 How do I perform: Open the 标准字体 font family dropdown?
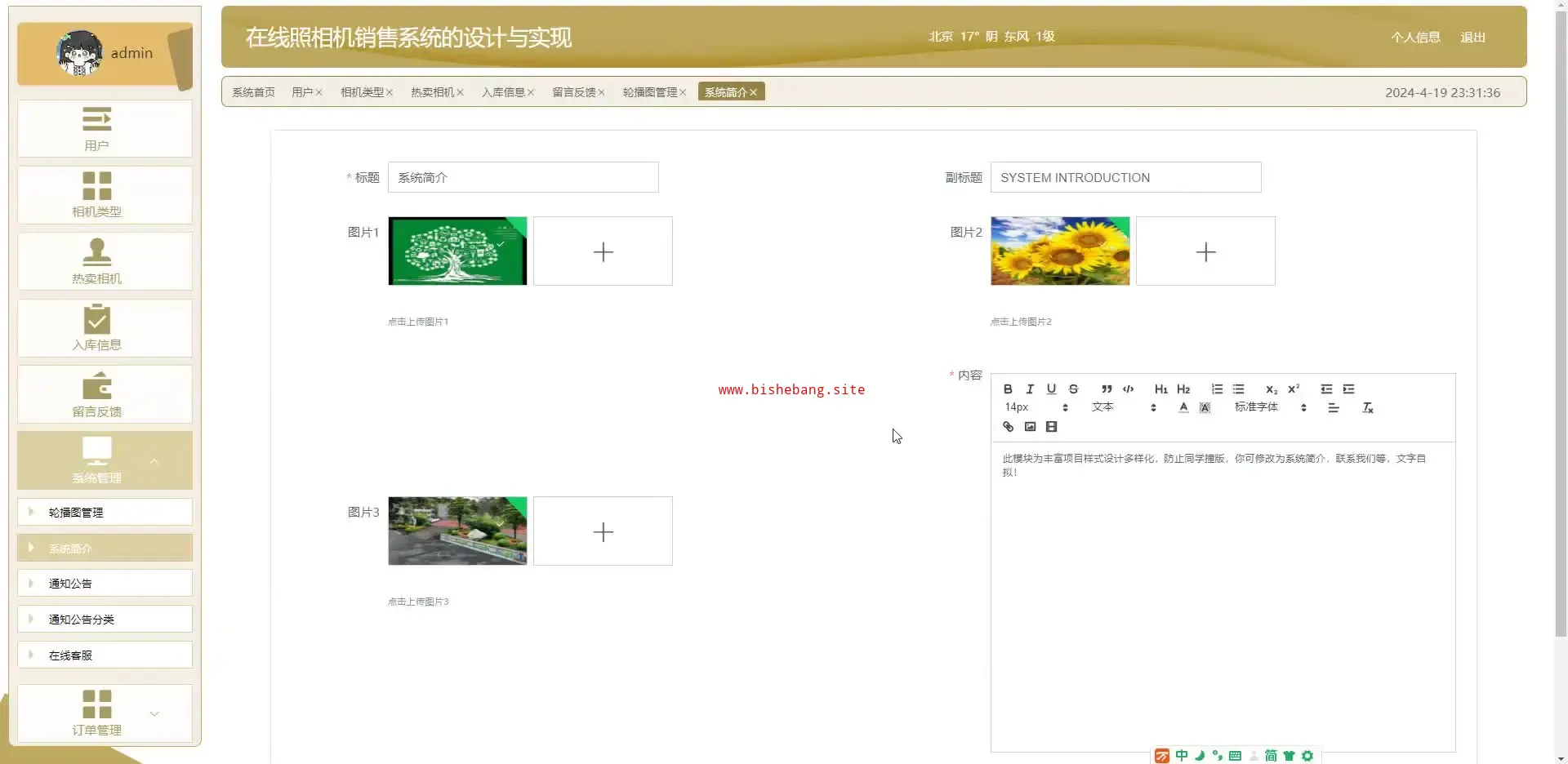(x=1271, y=407)
